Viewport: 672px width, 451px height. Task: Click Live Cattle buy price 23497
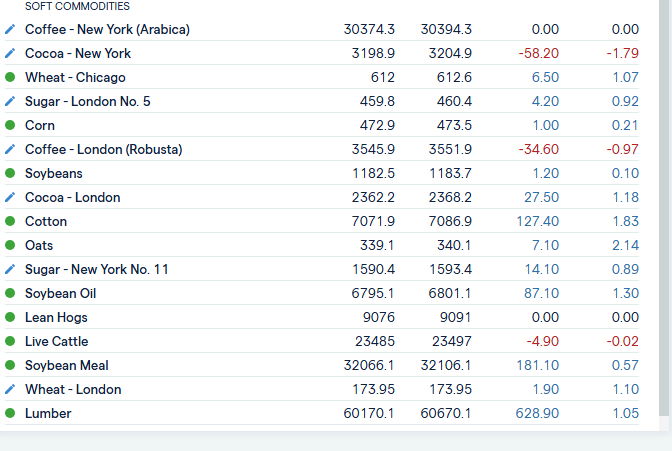click(x=452, y=341)
